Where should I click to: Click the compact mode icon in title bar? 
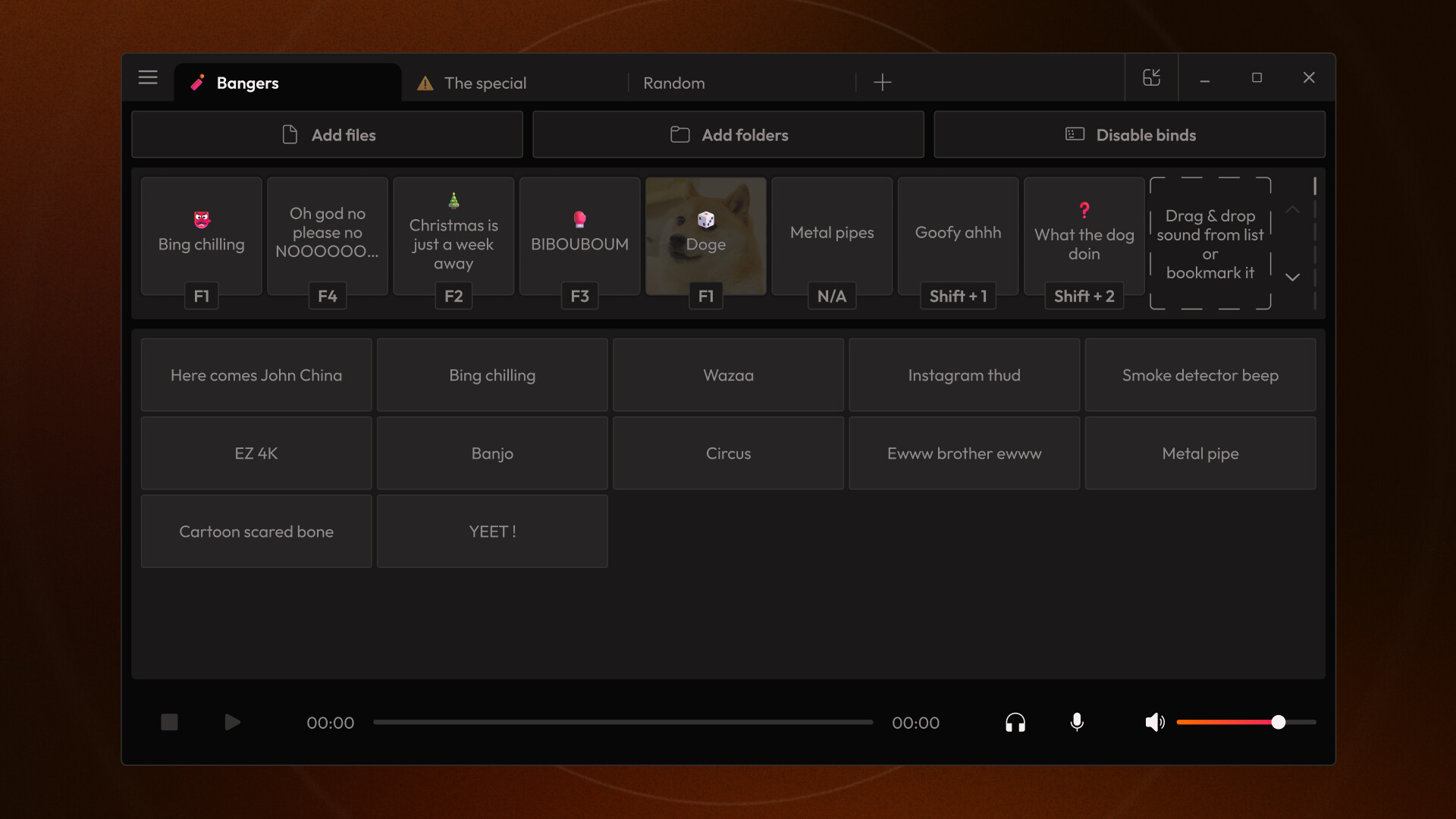point(1151,77)
